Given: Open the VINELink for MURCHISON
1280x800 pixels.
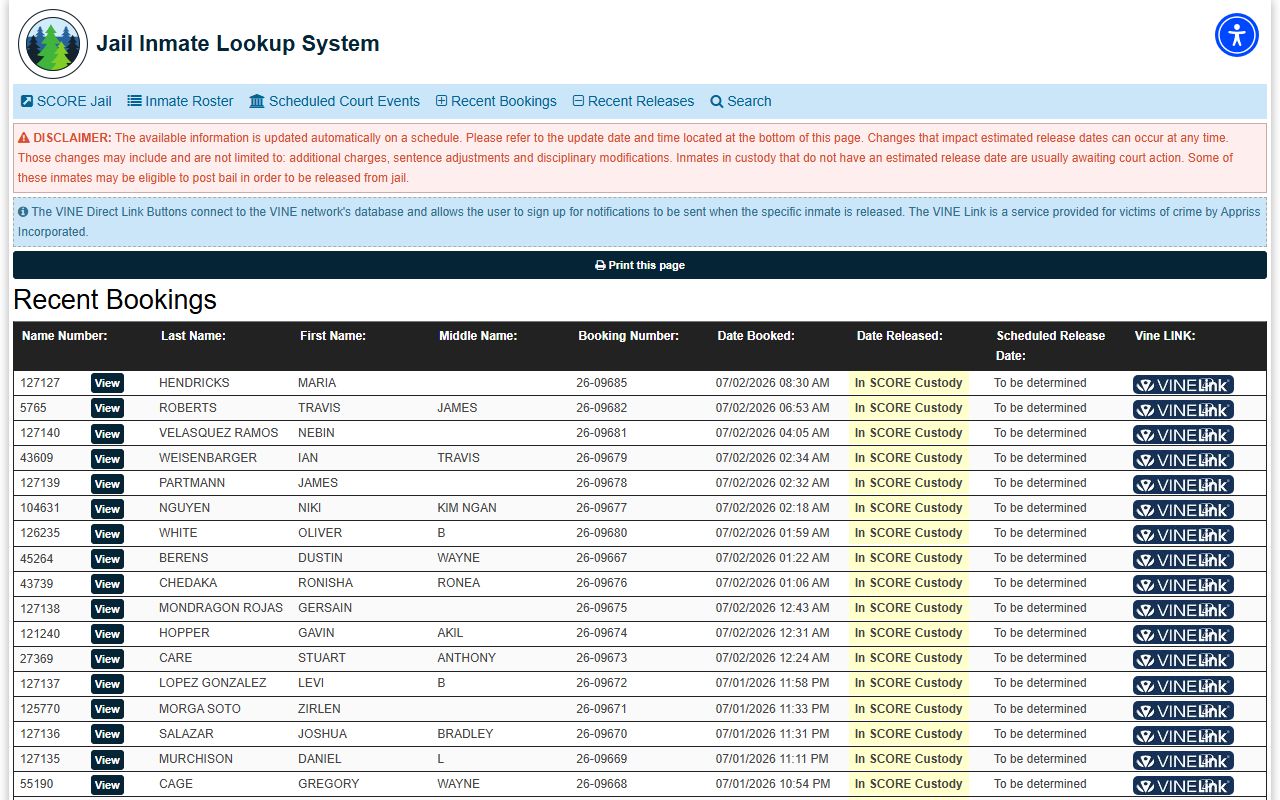Looking at the screenshot, I should pos(1183,760).
